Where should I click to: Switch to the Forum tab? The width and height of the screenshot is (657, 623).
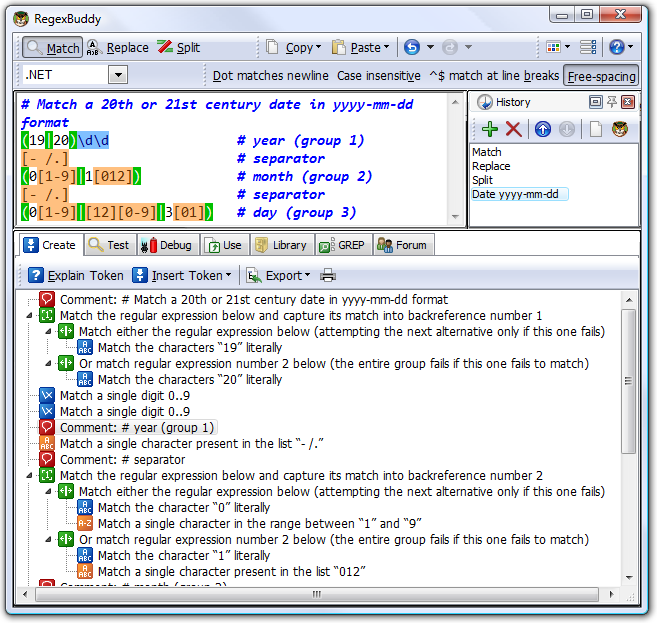click(403, 245)
